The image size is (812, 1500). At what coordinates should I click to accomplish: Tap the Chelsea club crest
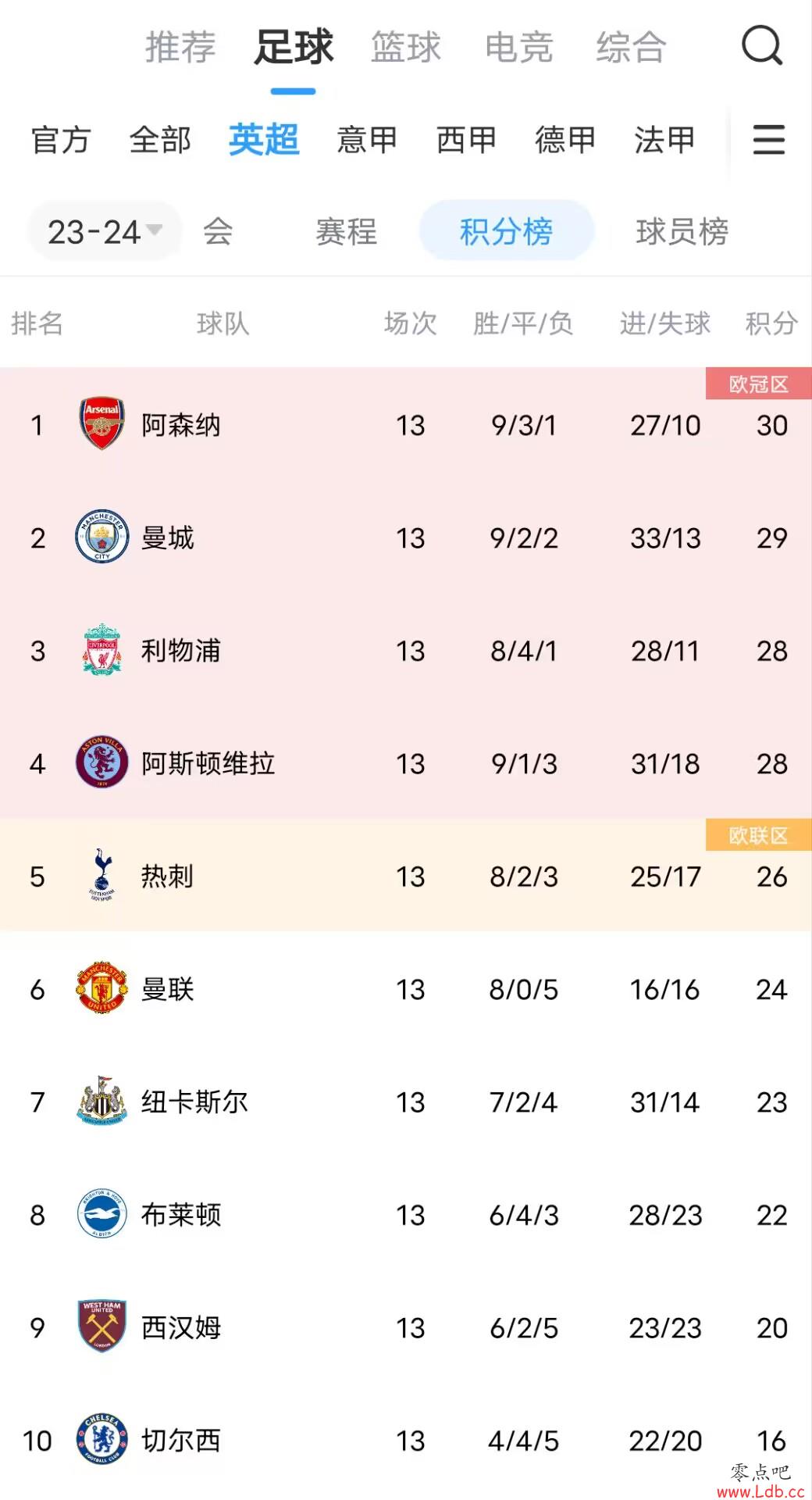coord(102,1439)
